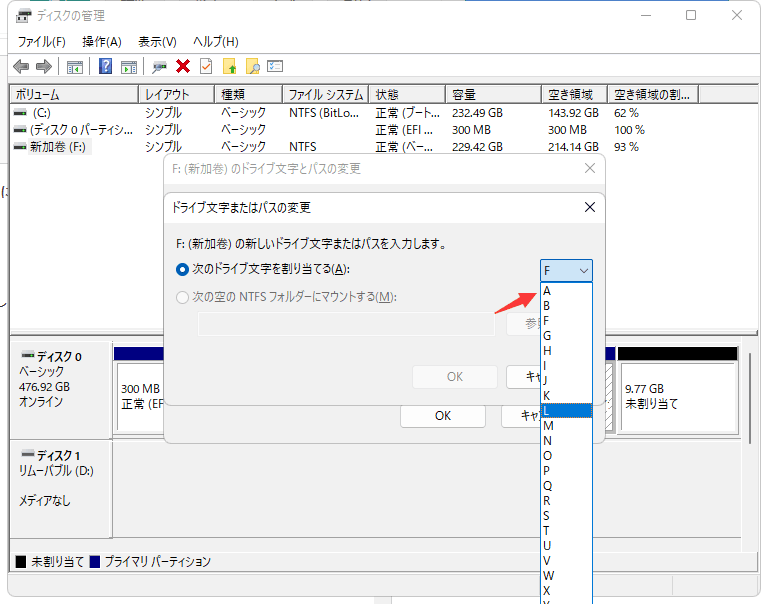Toggle the action pane toolbar icon
768x604 pixels.
129,67
